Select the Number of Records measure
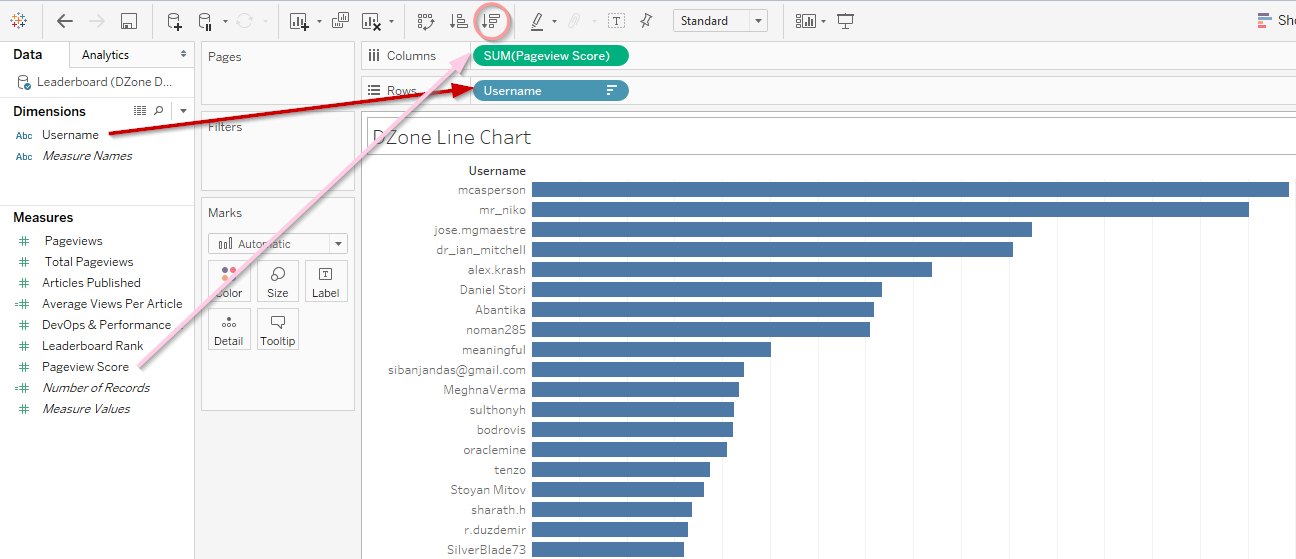Viewport: 1296px width, 559px height. point(96,388)
